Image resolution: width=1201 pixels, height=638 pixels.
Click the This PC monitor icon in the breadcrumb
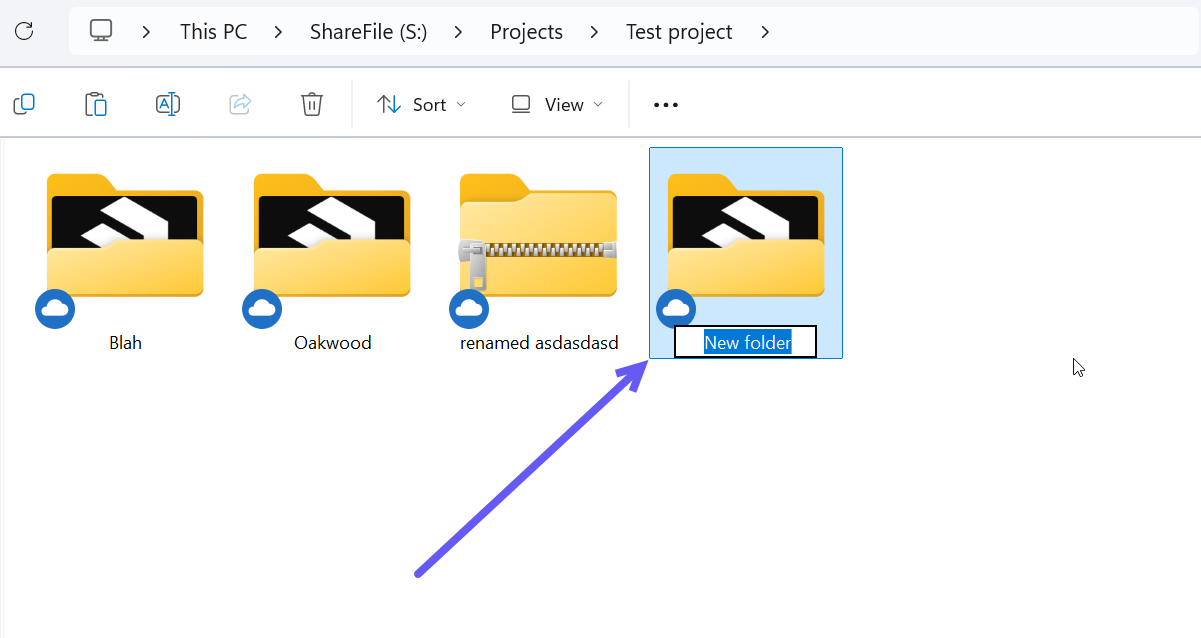(x=100, y=31)
